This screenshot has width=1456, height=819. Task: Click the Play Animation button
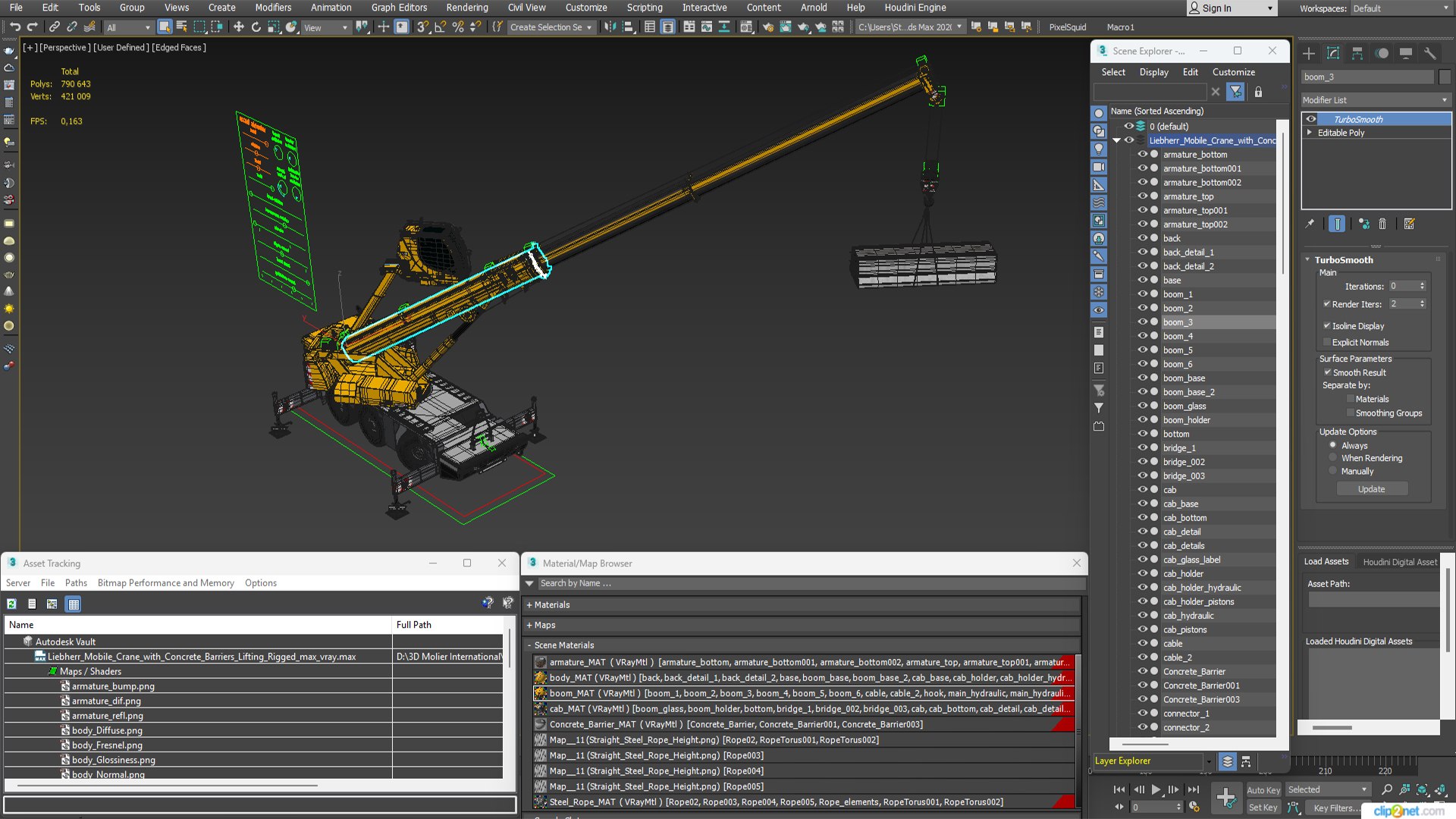point(1156,789)
